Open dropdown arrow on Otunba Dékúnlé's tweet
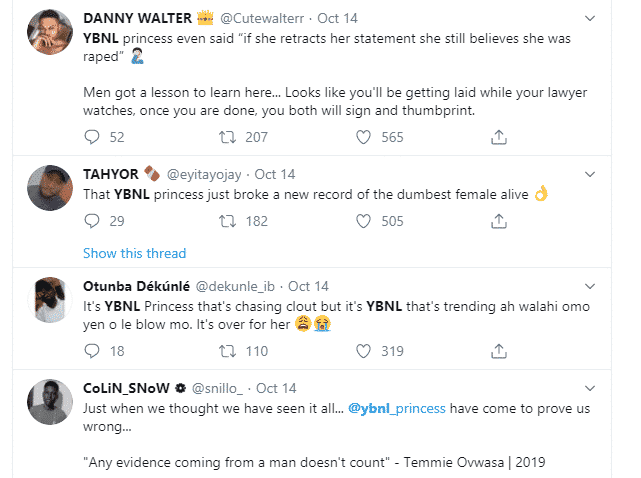The image size is (641, 478). [x=590, y=285]
